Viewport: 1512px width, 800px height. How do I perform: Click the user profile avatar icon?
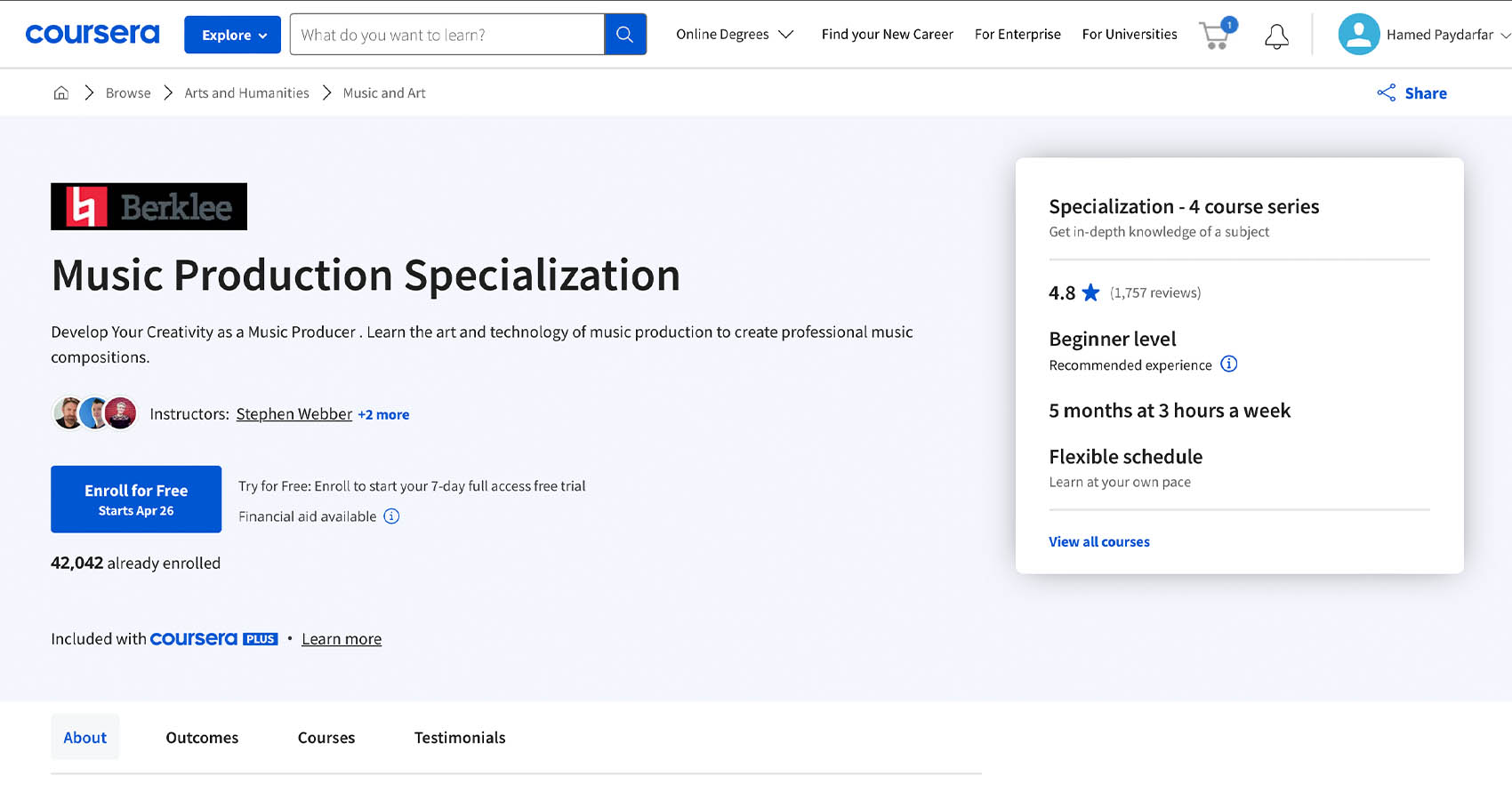[1358, 35]
